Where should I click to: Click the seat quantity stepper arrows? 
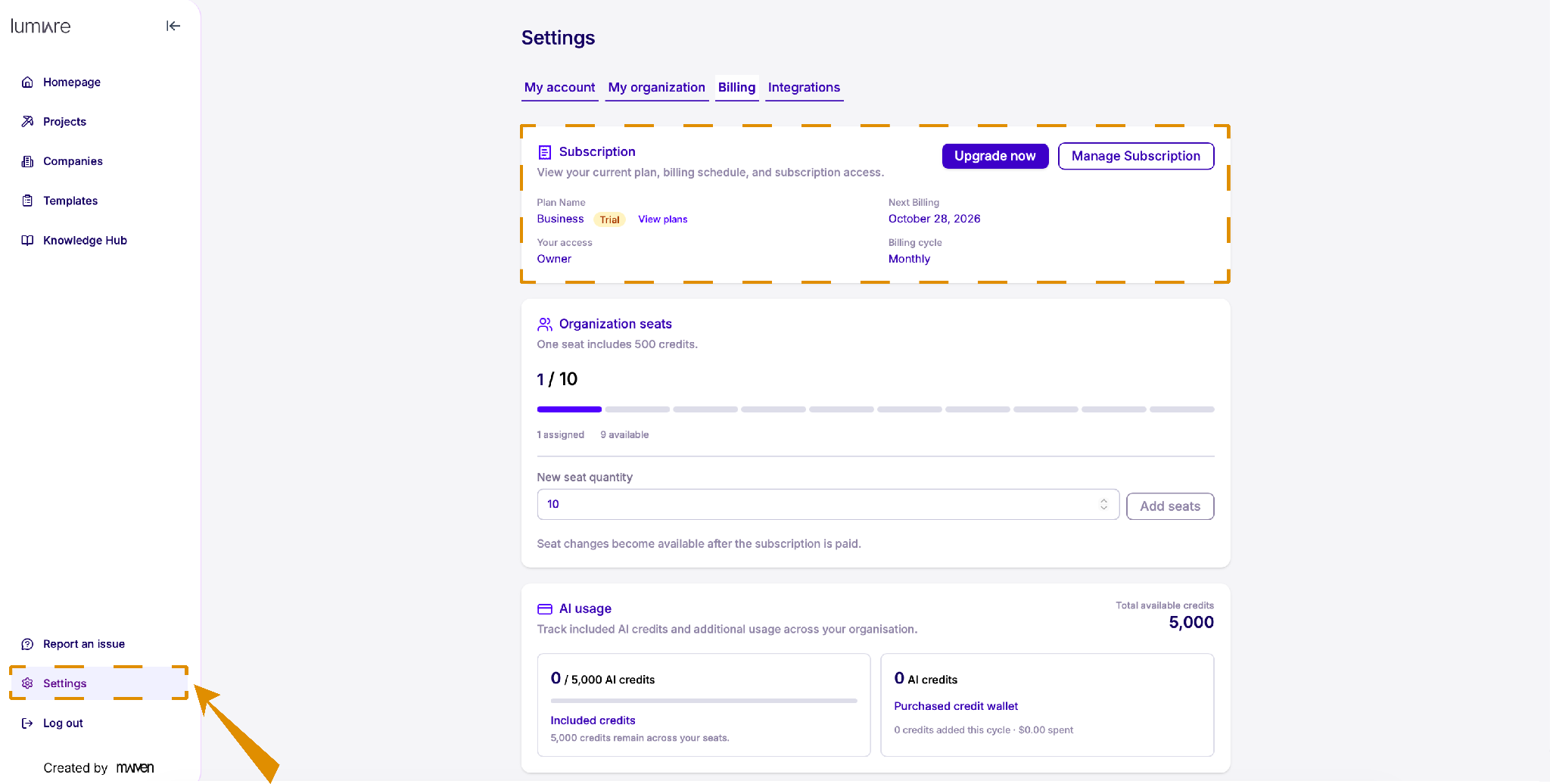1103,504
